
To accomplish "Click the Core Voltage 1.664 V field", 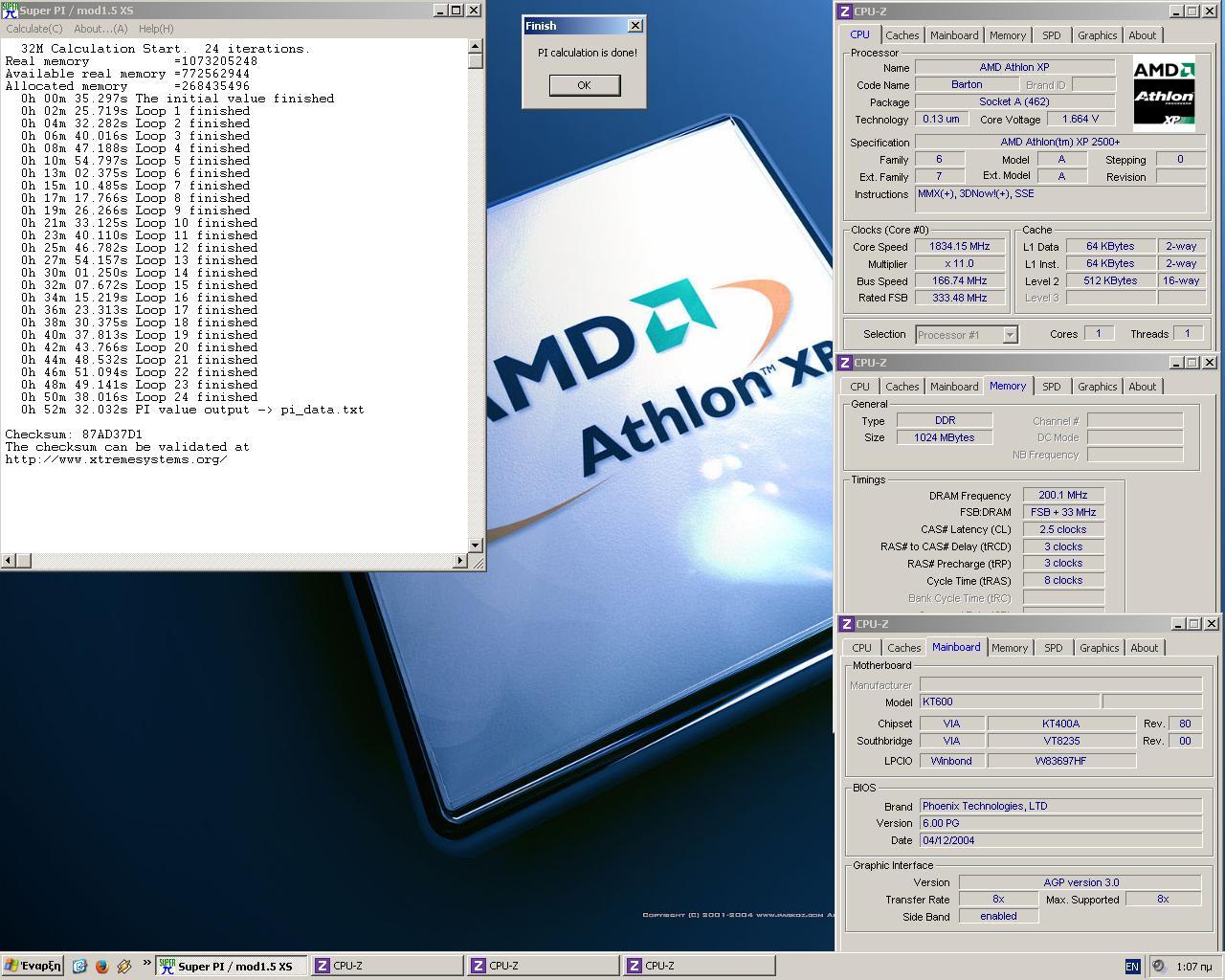I will point(1080,119).
